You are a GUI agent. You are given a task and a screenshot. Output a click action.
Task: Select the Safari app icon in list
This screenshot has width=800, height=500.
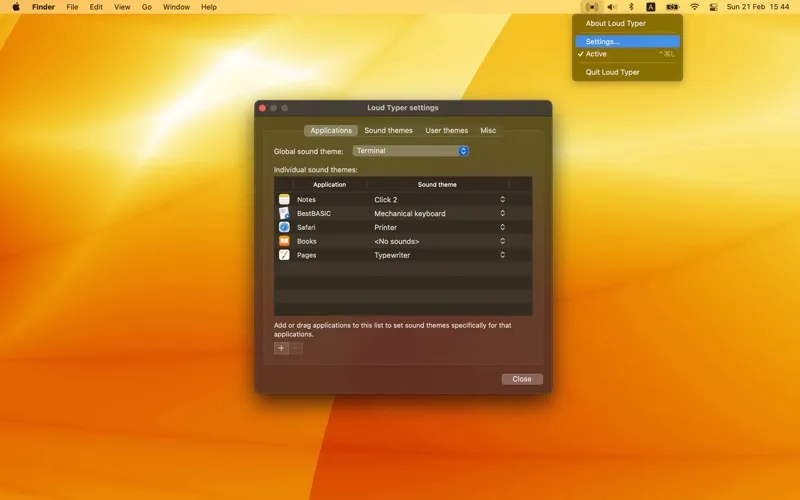[284, 227]
